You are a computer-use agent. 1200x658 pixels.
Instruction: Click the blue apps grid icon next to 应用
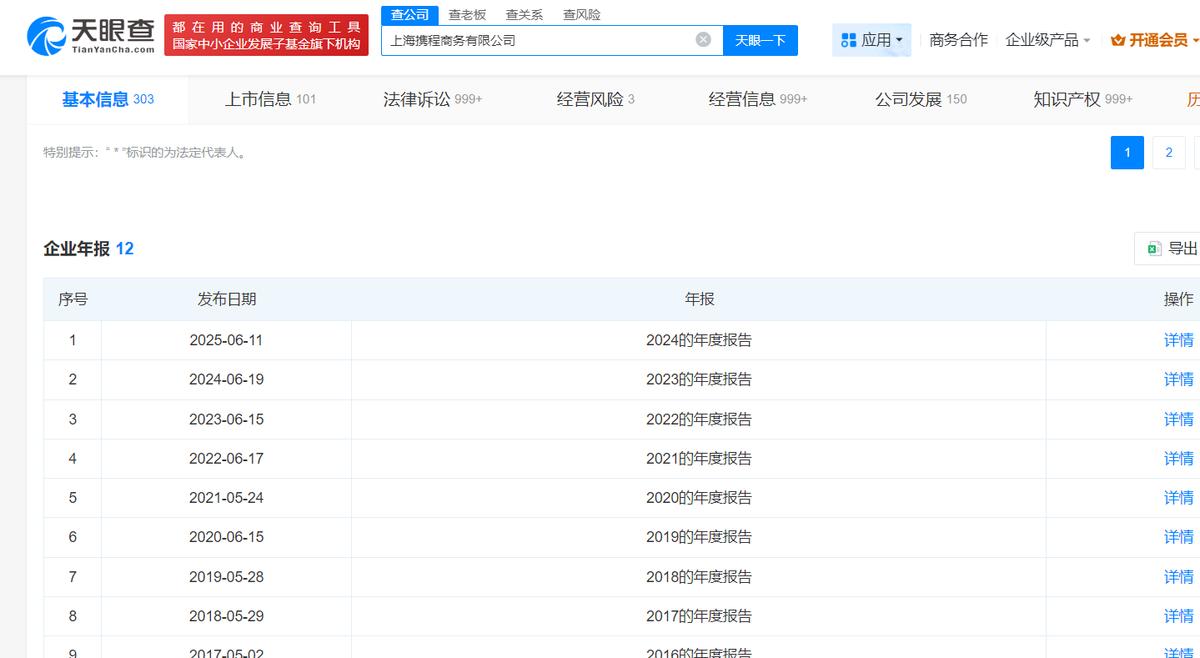pyautogui.click(x=849, y=40)
